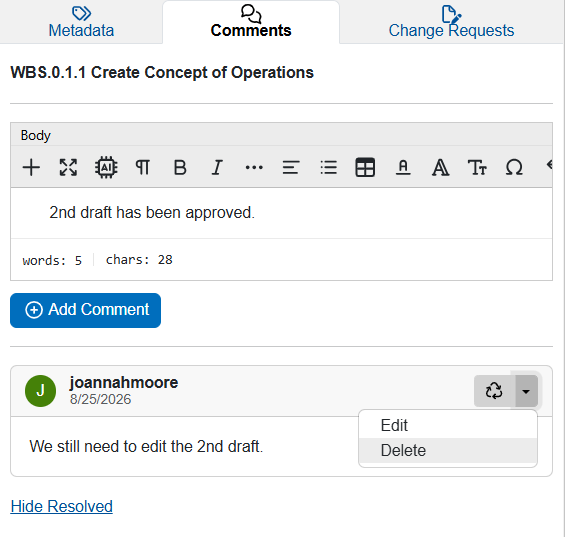Insert special character with Omega icon

[x=514, y=168]
